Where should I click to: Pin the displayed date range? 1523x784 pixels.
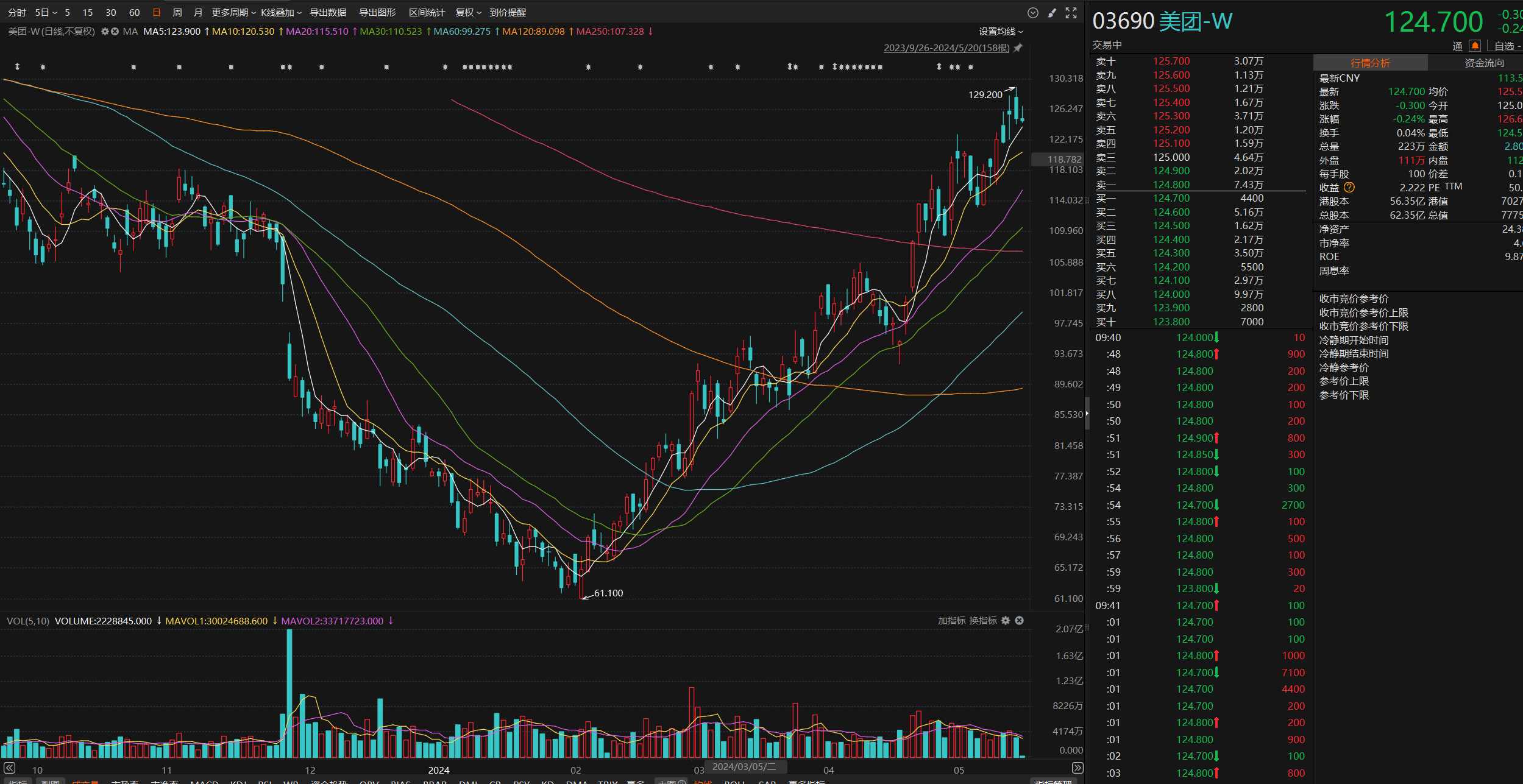coord(1018,48)
